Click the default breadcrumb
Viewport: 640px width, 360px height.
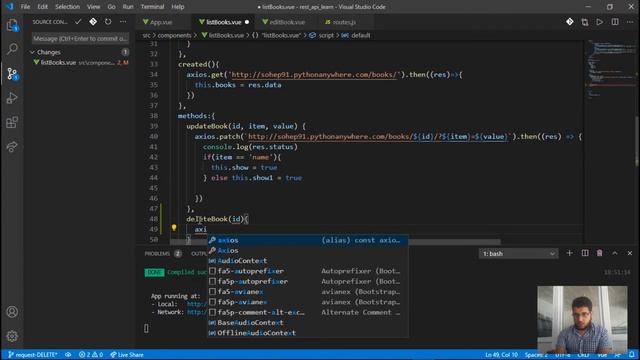click(361, 36)
